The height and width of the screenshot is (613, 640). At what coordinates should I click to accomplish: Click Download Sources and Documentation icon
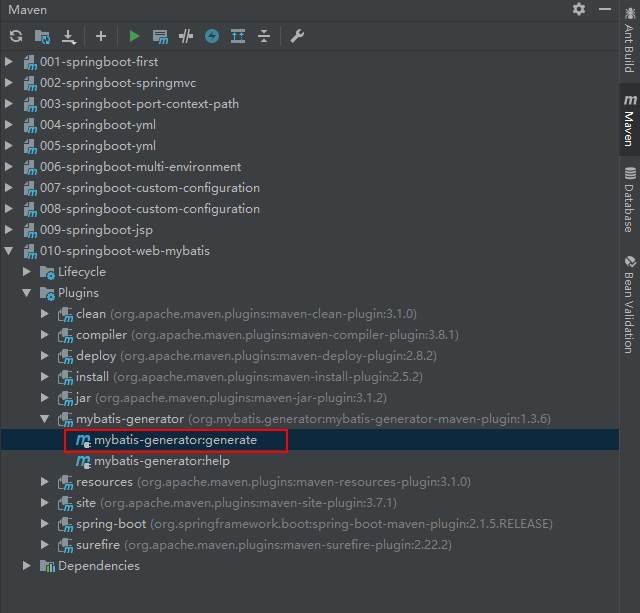coord(69,36)
